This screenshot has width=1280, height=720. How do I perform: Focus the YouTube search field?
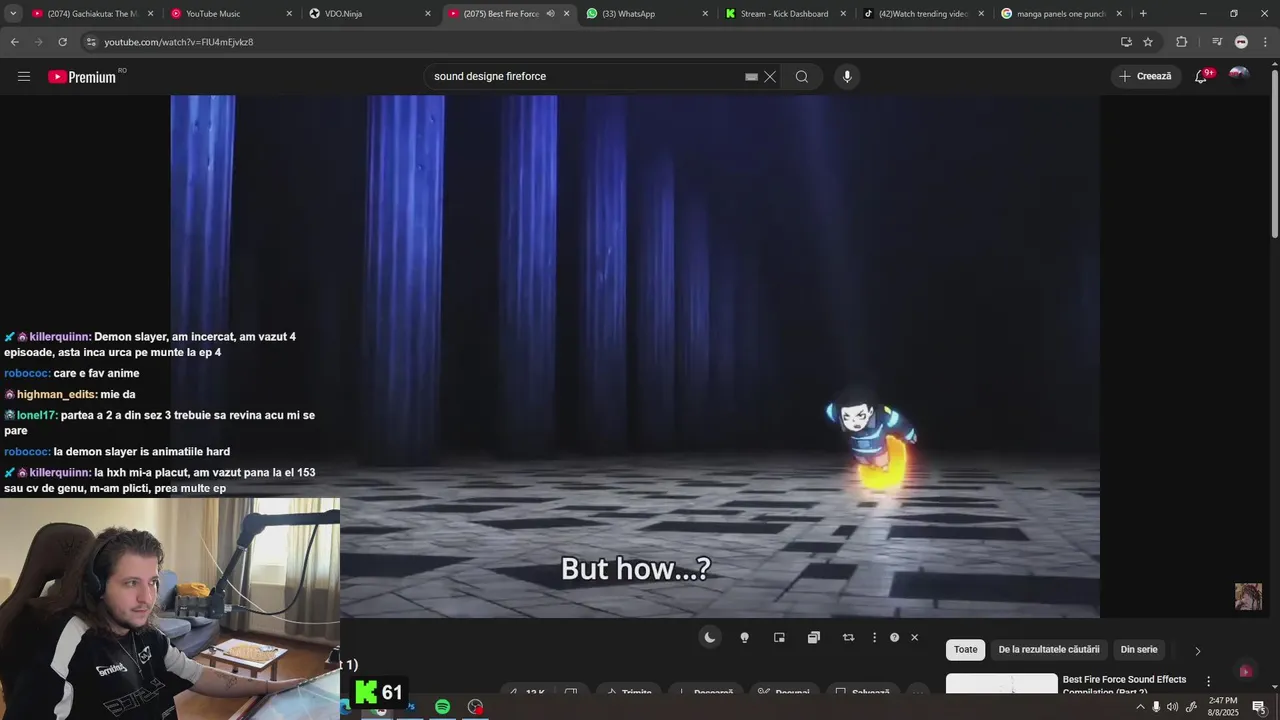click(585, 76)
